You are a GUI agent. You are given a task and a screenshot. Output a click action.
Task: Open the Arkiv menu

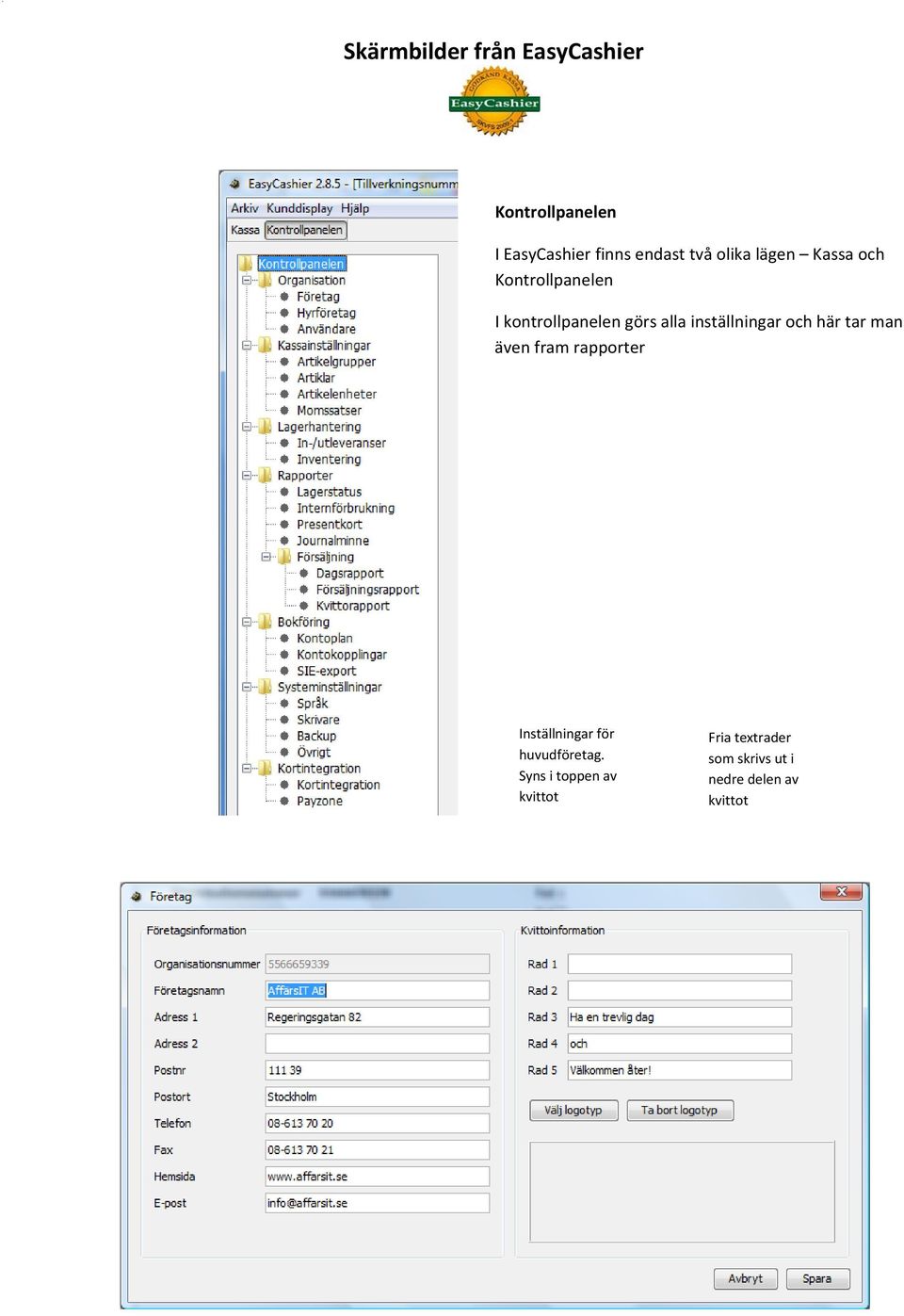(x=245, y=208)
